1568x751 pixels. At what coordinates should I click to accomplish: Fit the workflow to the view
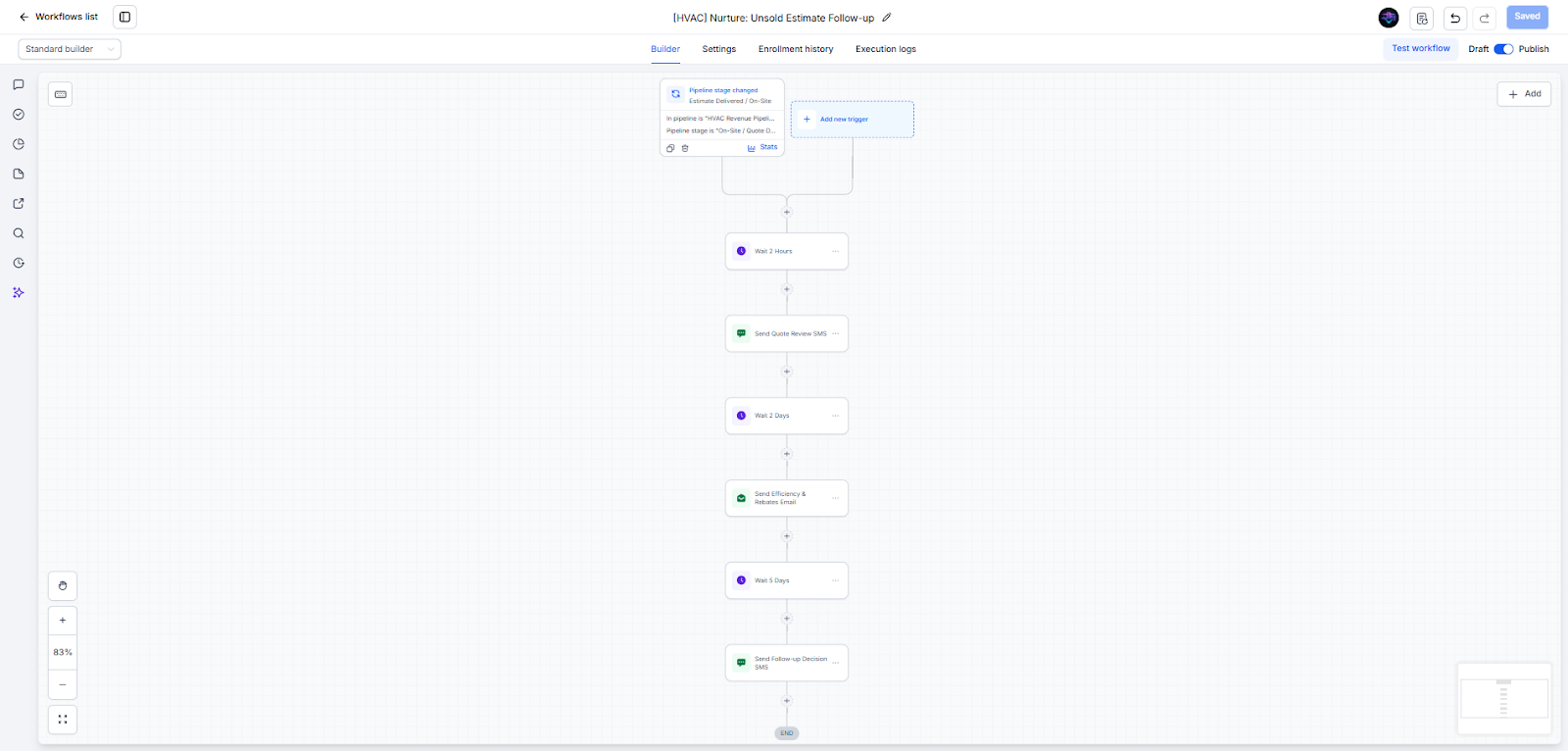(x=63, y=720)
